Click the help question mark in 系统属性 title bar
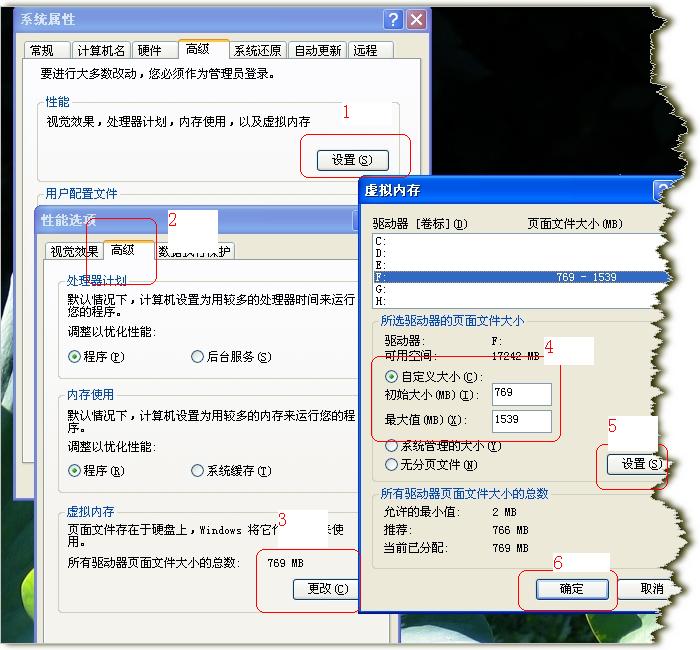 (x=393, y=20)
